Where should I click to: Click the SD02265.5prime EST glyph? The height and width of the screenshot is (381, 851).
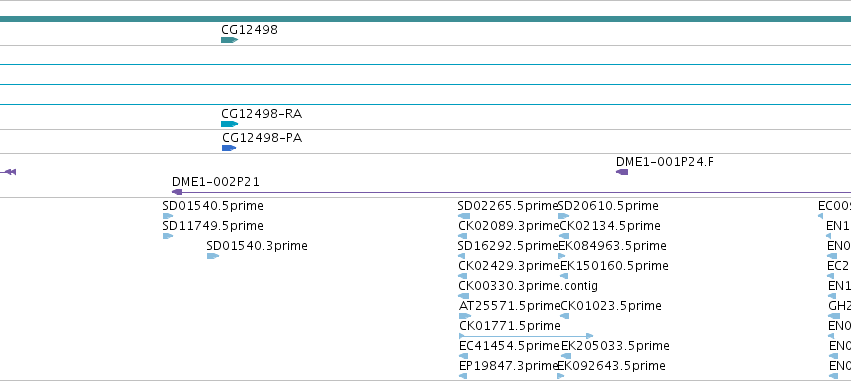[463, 216]
